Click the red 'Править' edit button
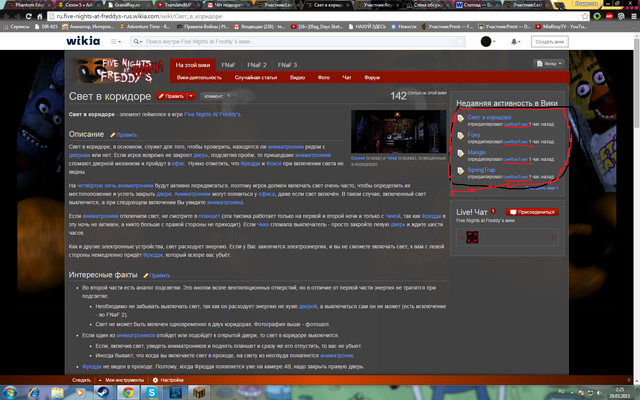640x400 pixels. point(171,96)
